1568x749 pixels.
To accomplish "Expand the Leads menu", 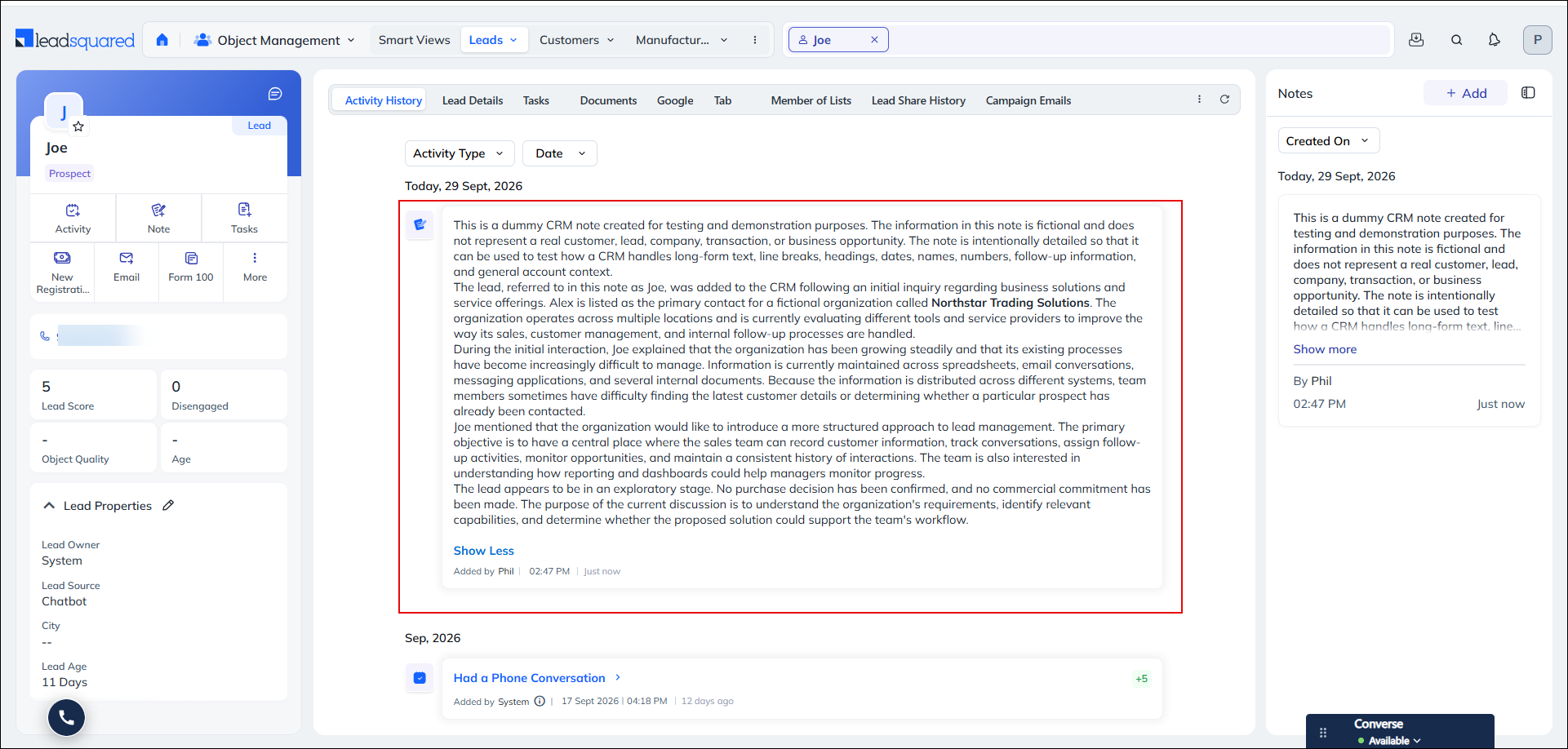I will (x=493, y=40).
